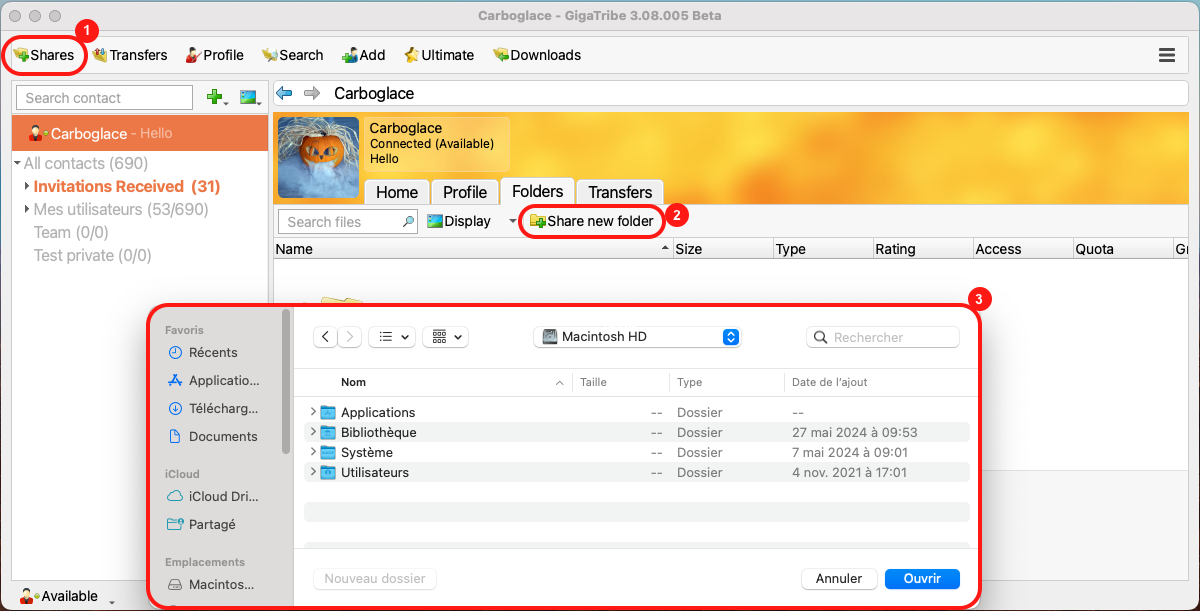Select Documents in Favoris sidebar

(x=222, y=436)
